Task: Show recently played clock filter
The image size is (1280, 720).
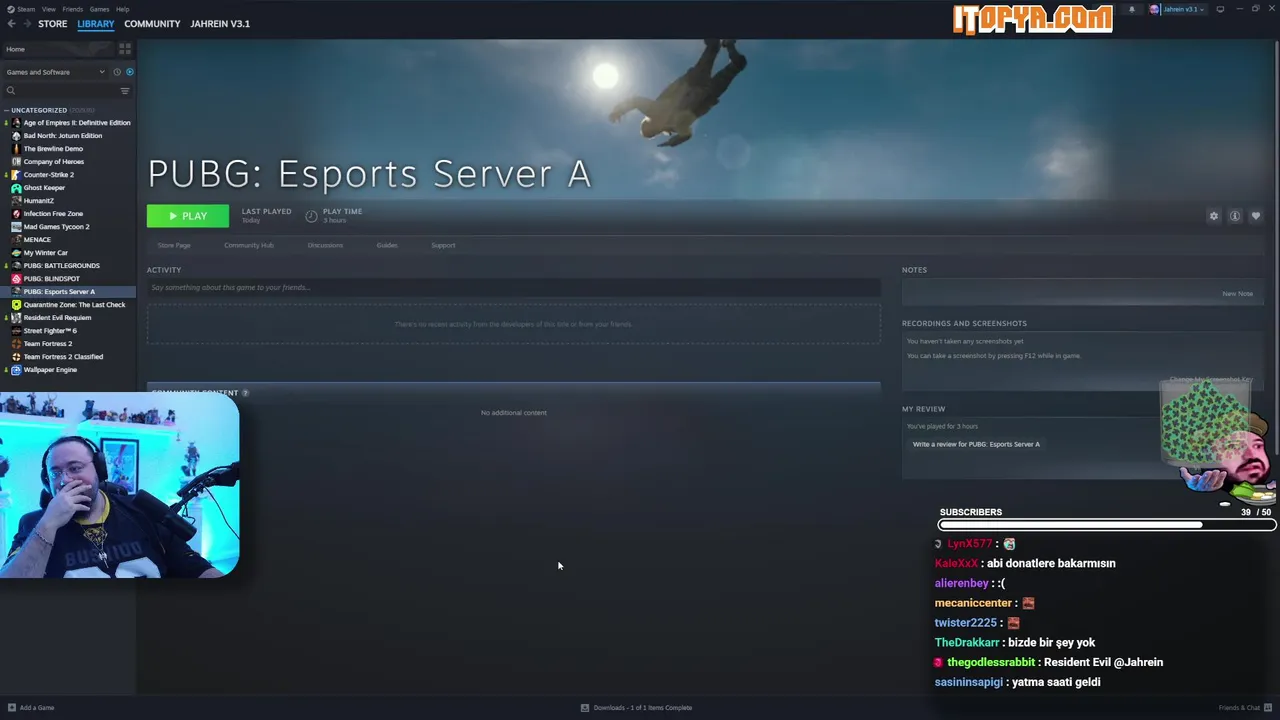Action: pos(117,72)
